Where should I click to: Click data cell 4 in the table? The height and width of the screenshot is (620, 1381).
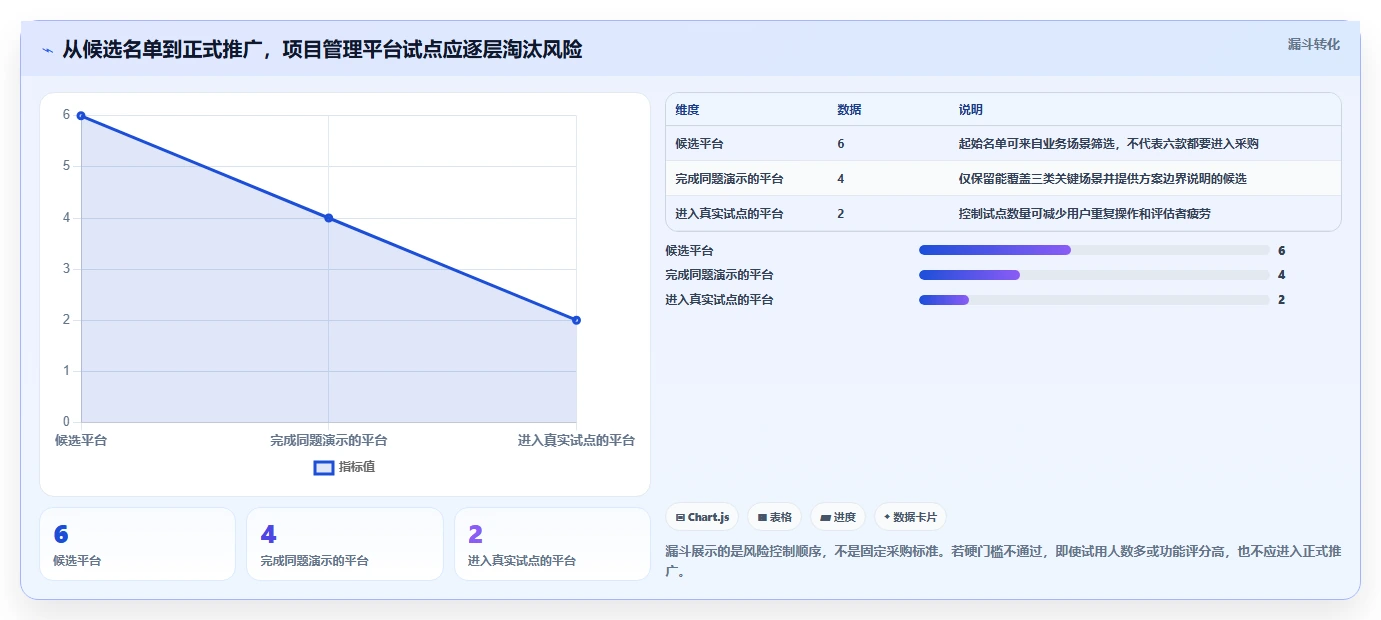(x=841, y=179)
